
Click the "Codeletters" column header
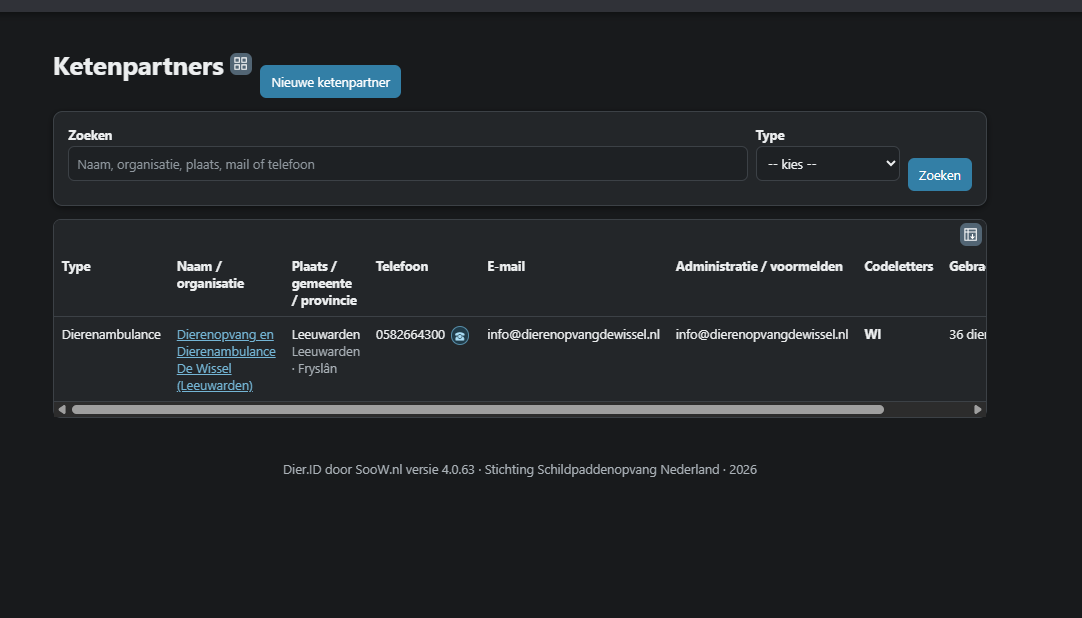click(898, 266)
